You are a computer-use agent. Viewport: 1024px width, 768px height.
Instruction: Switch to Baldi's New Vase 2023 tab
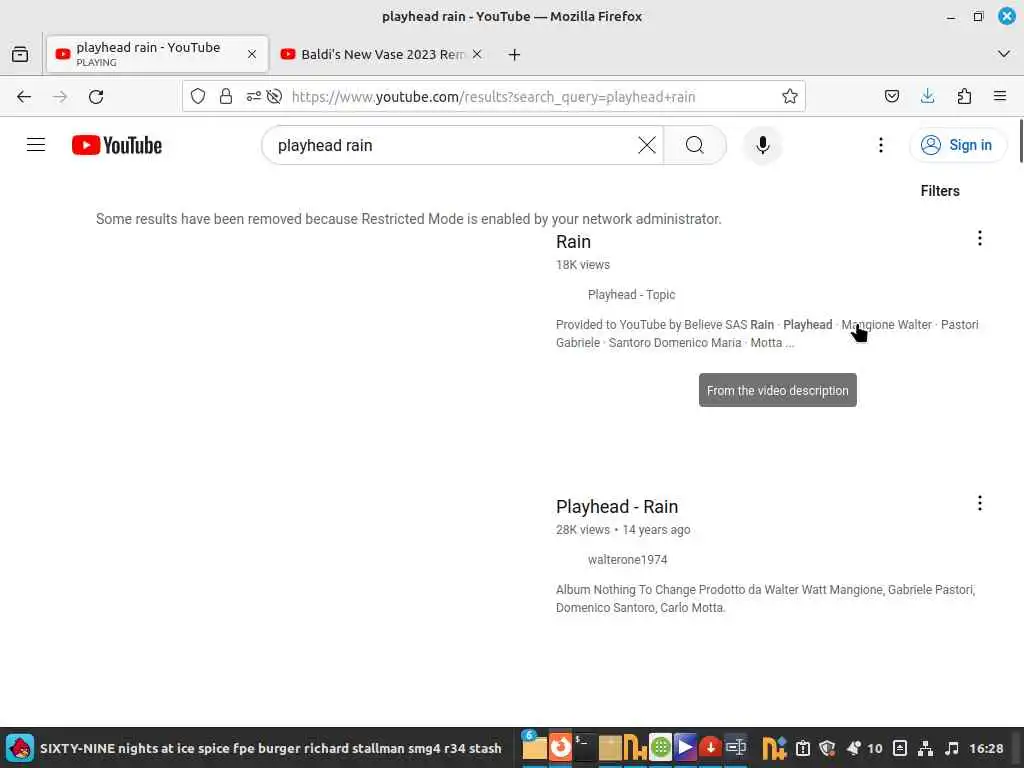382,54
